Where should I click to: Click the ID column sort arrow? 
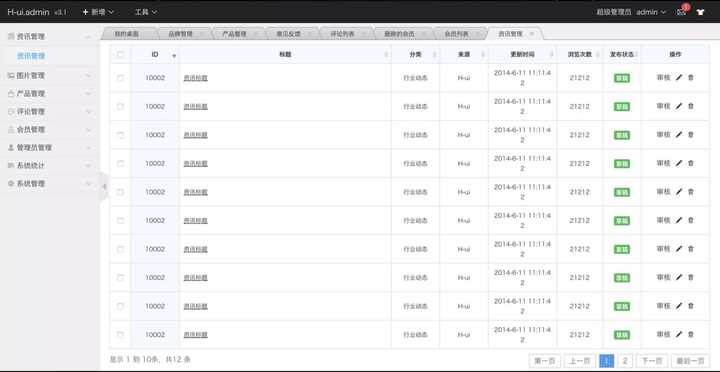point(174,56)
